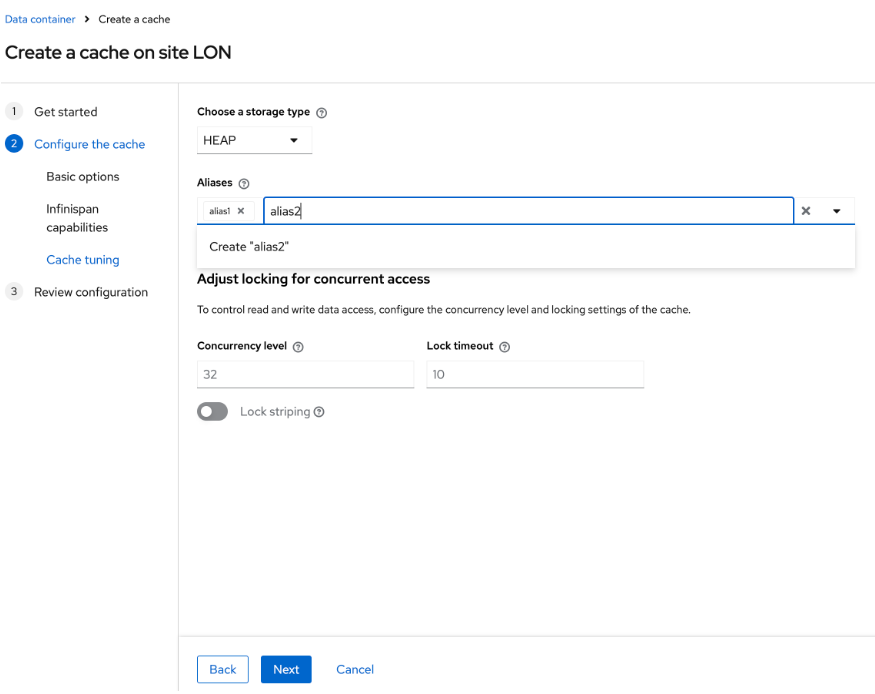Image resolution: width=875 pixels, height=694 pixels.
Task: Click into the Concurrency level field
Action: coord(305,374)
